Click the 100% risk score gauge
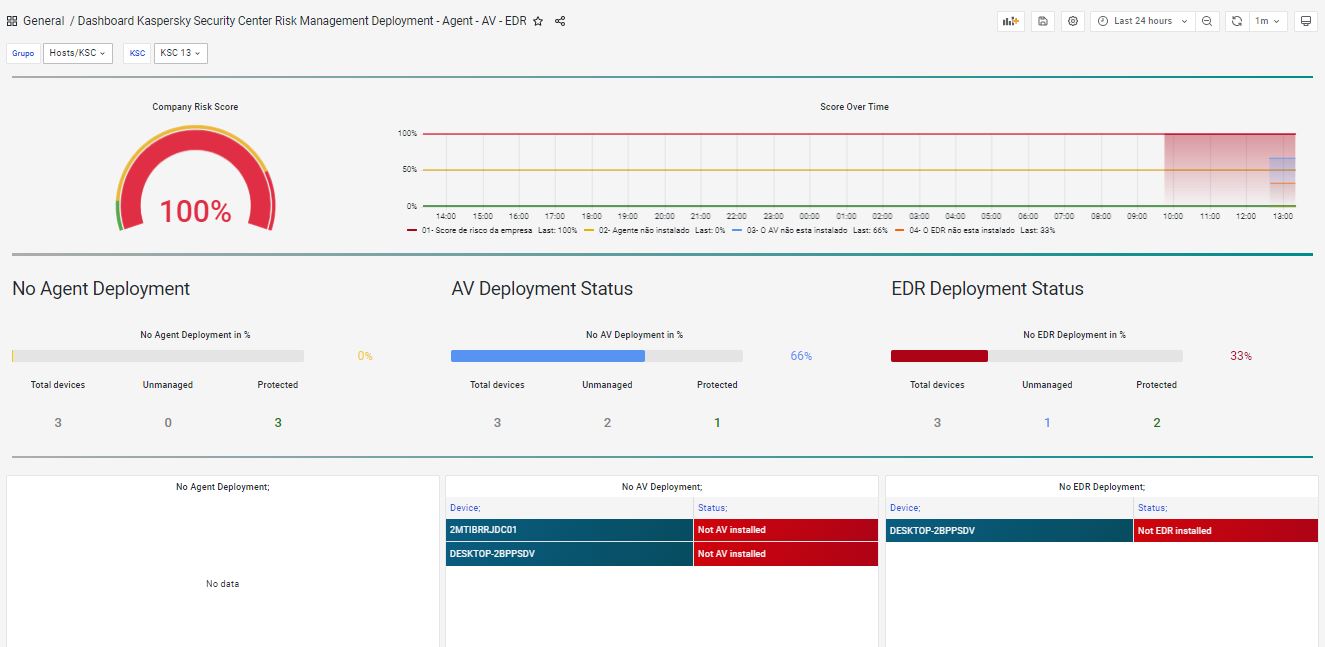The image size is (1325, 647). point(195,178)
